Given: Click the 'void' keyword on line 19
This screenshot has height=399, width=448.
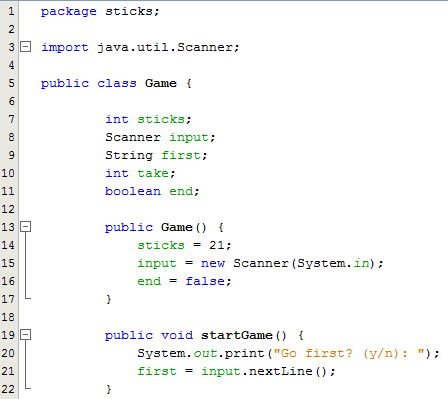Looking at the screenshot, I should tap(177, 335).
